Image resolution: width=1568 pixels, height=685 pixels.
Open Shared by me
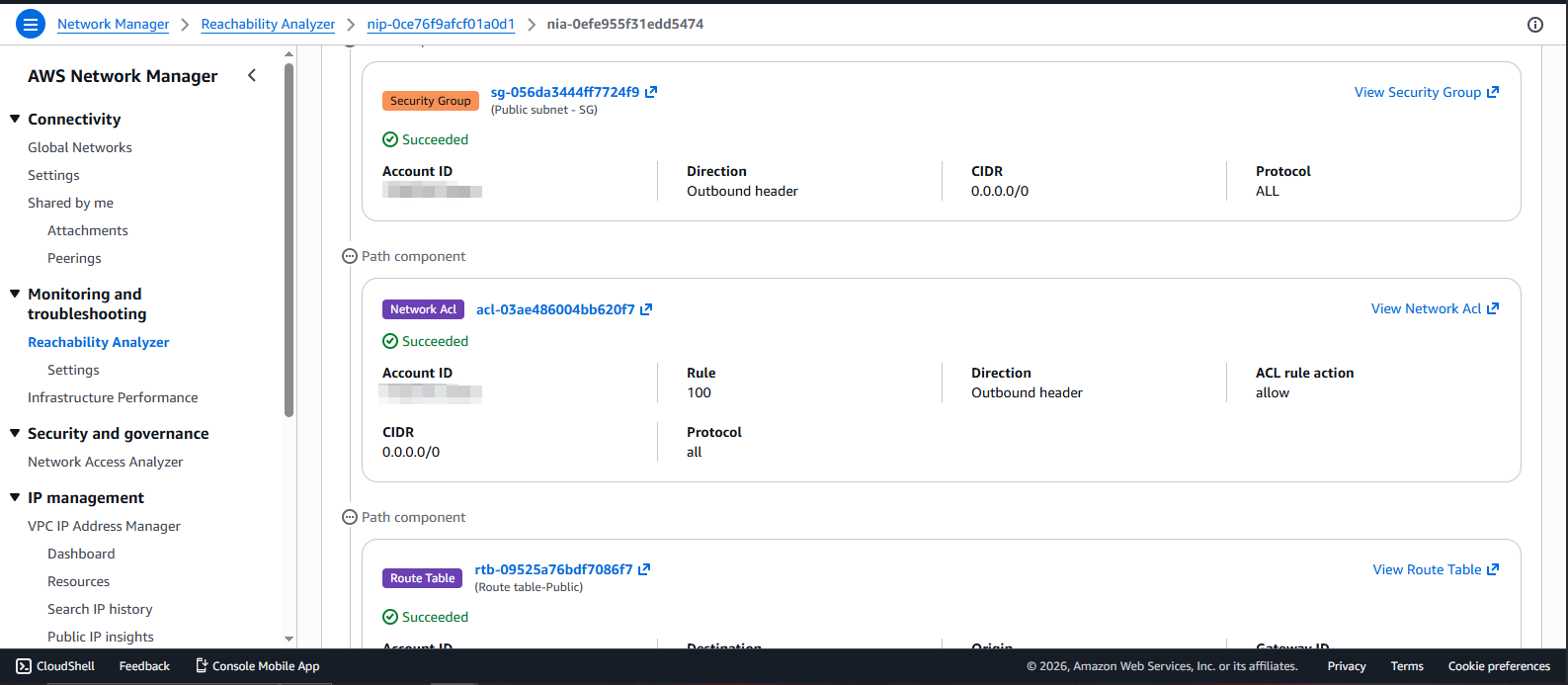point(70,203)
